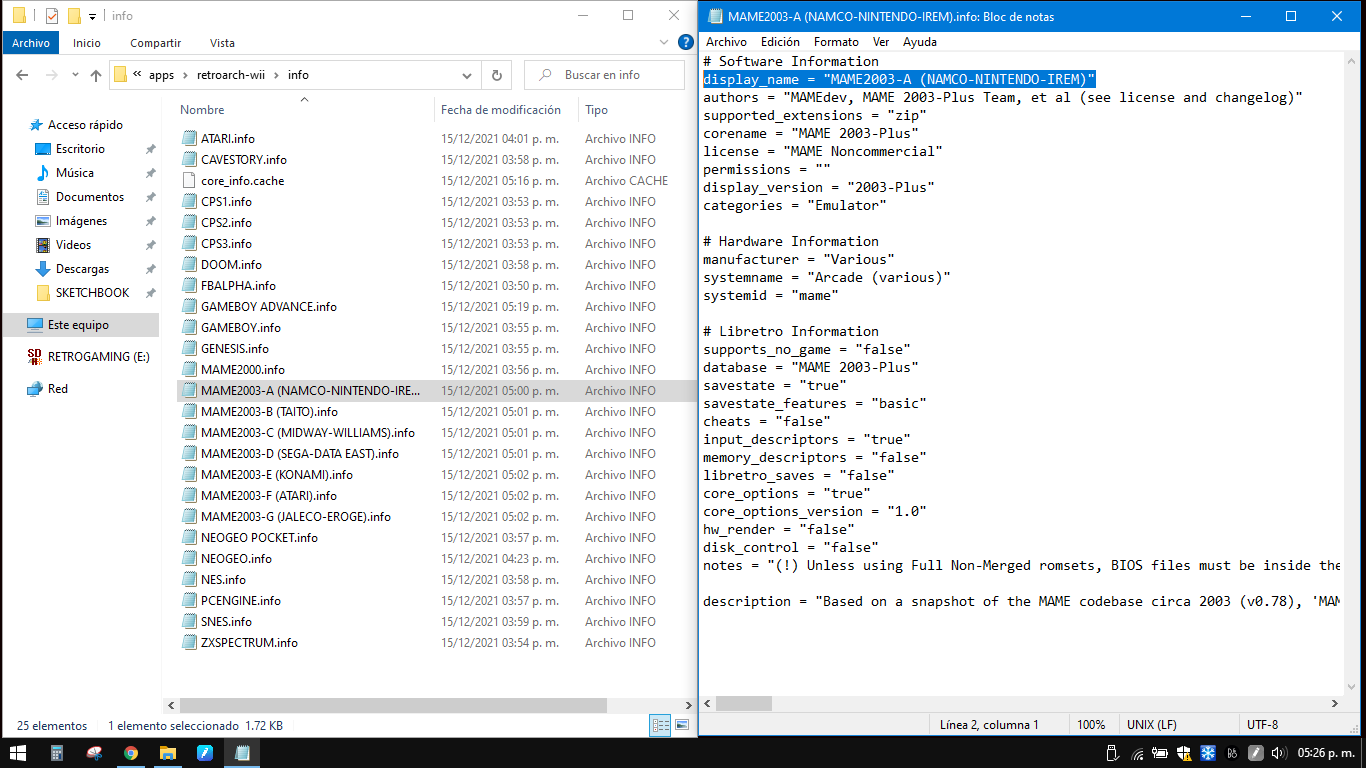
Task: Click the Explorer help question mark icon
Action: tap(685, 43)
